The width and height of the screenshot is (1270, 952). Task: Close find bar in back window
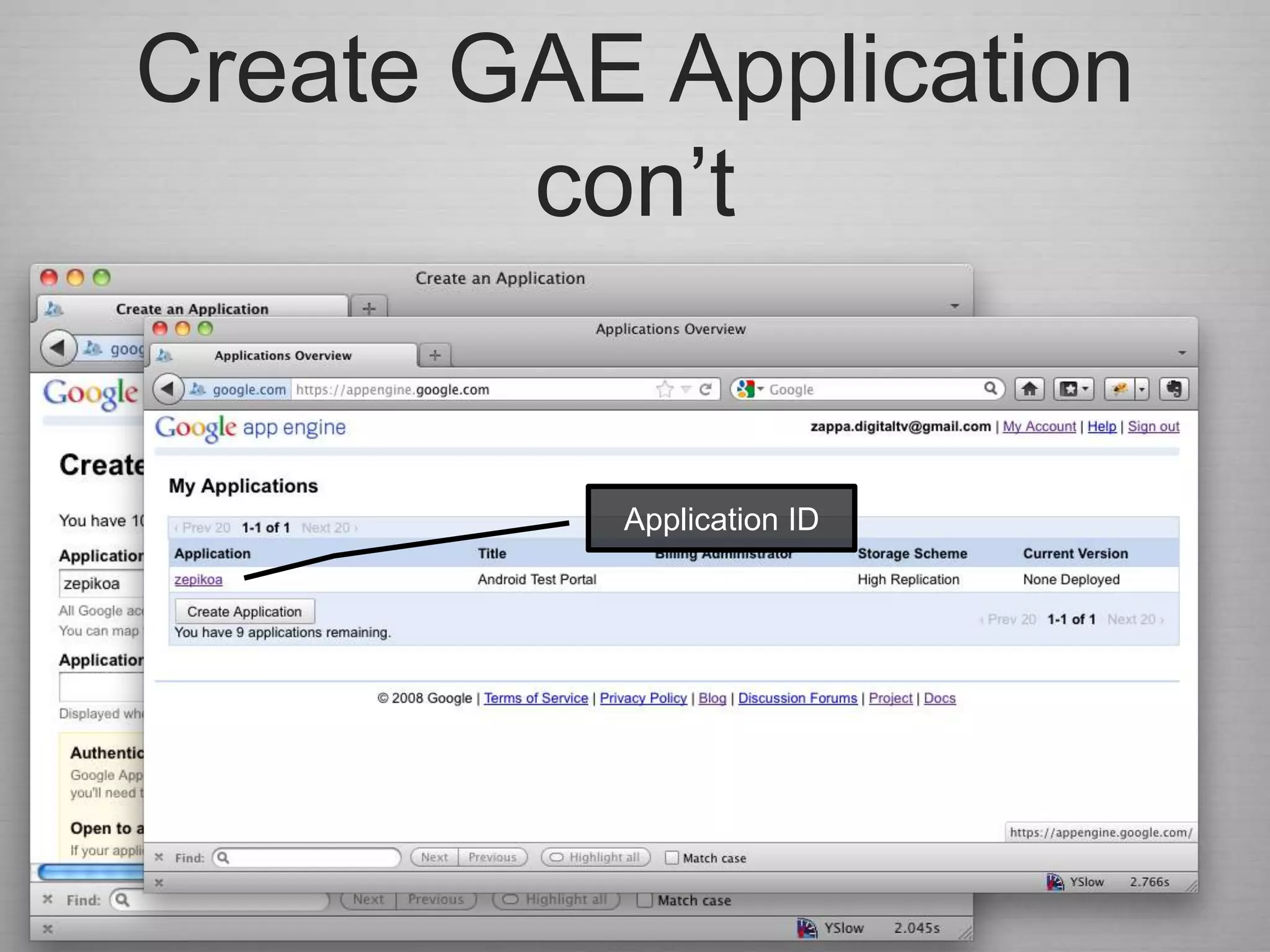pos(48,899)
